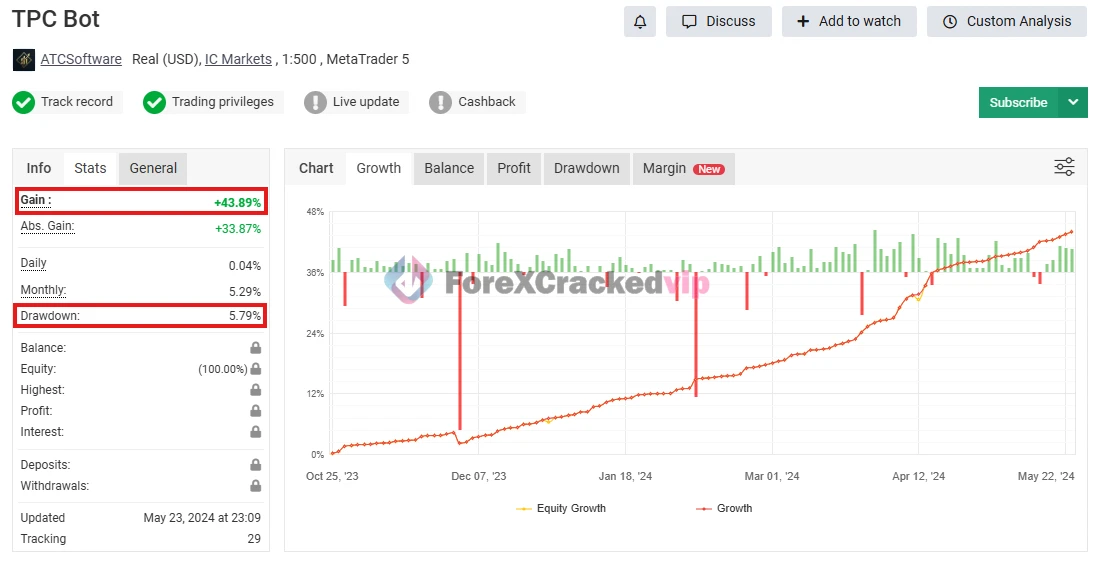Click the Track record badge label
This screenshot has width=1095, height=562.
point(77,102)
